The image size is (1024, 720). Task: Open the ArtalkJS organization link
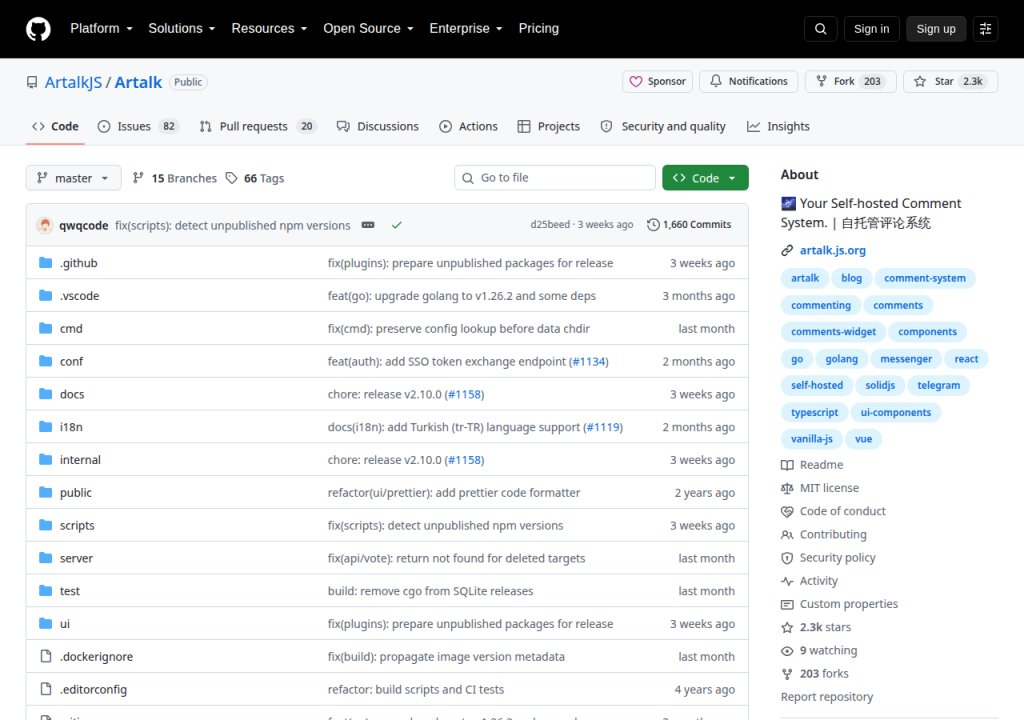(x=73, y=82)
